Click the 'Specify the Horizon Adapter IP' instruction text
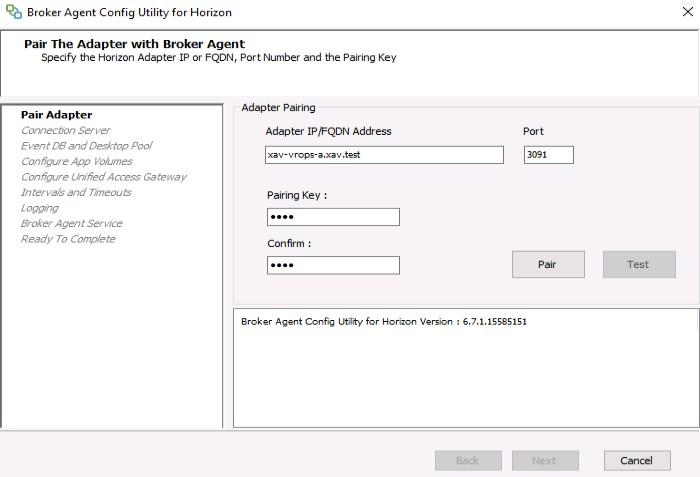Viewport: 700px width, 477px height. click(219, 58)
